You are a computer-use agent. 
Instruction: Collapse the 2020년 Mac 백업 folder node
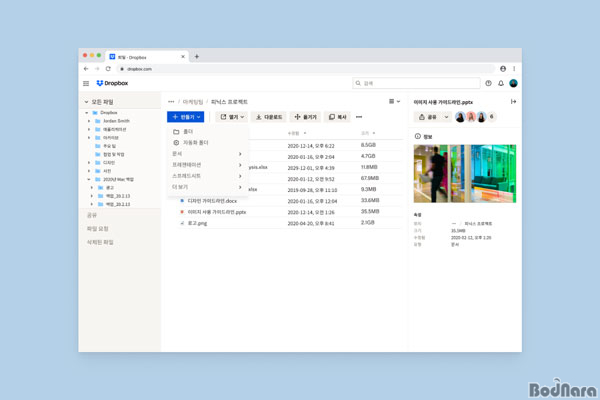pyautogui.click(x=89, y=179)
